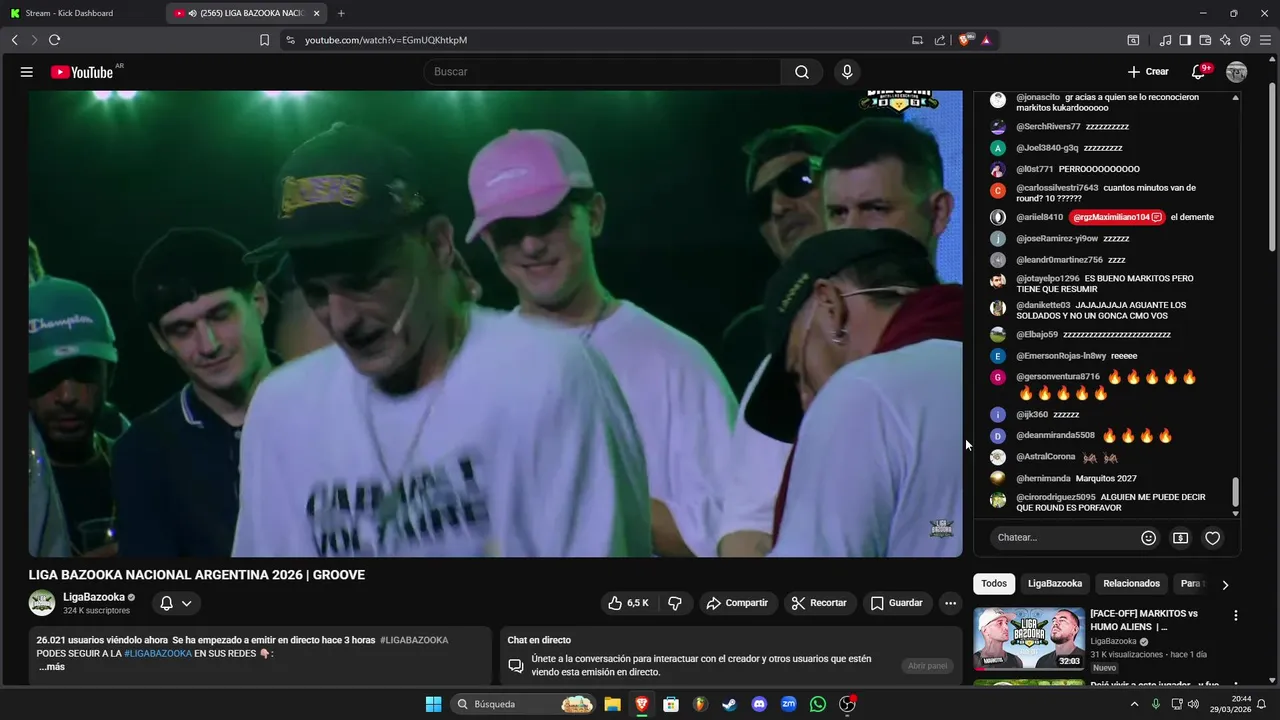Focus the Buscar search field

point(602,72)
